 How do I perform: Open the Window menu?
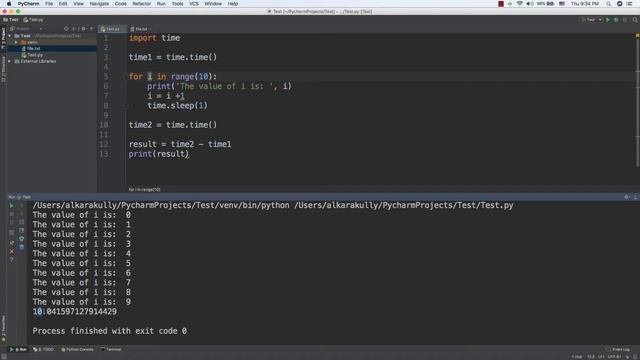tap(213, 4)
